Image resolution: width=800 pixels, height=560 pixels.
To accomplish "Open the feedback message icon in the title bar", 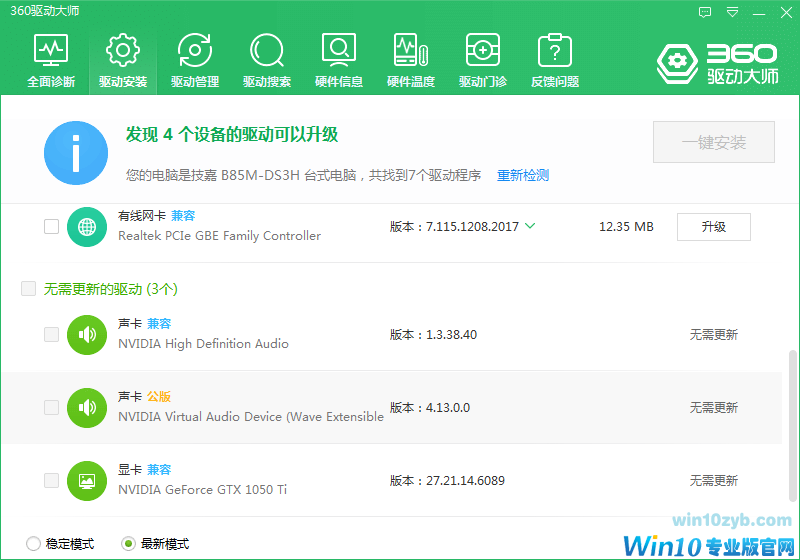I will tap(705, 12).
